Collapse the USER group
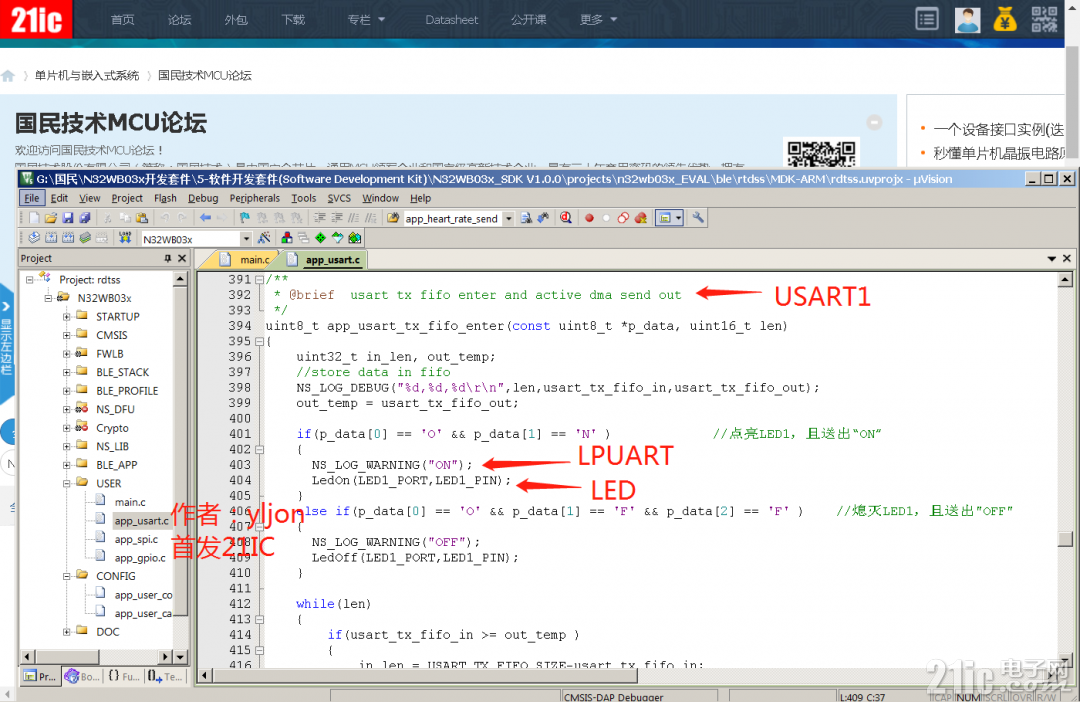This screenshot has height=702, width=1080. tap(67, 483)
